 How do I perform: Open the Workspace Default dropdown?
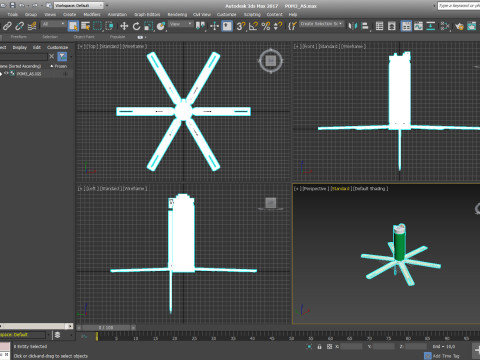point(79,5)
